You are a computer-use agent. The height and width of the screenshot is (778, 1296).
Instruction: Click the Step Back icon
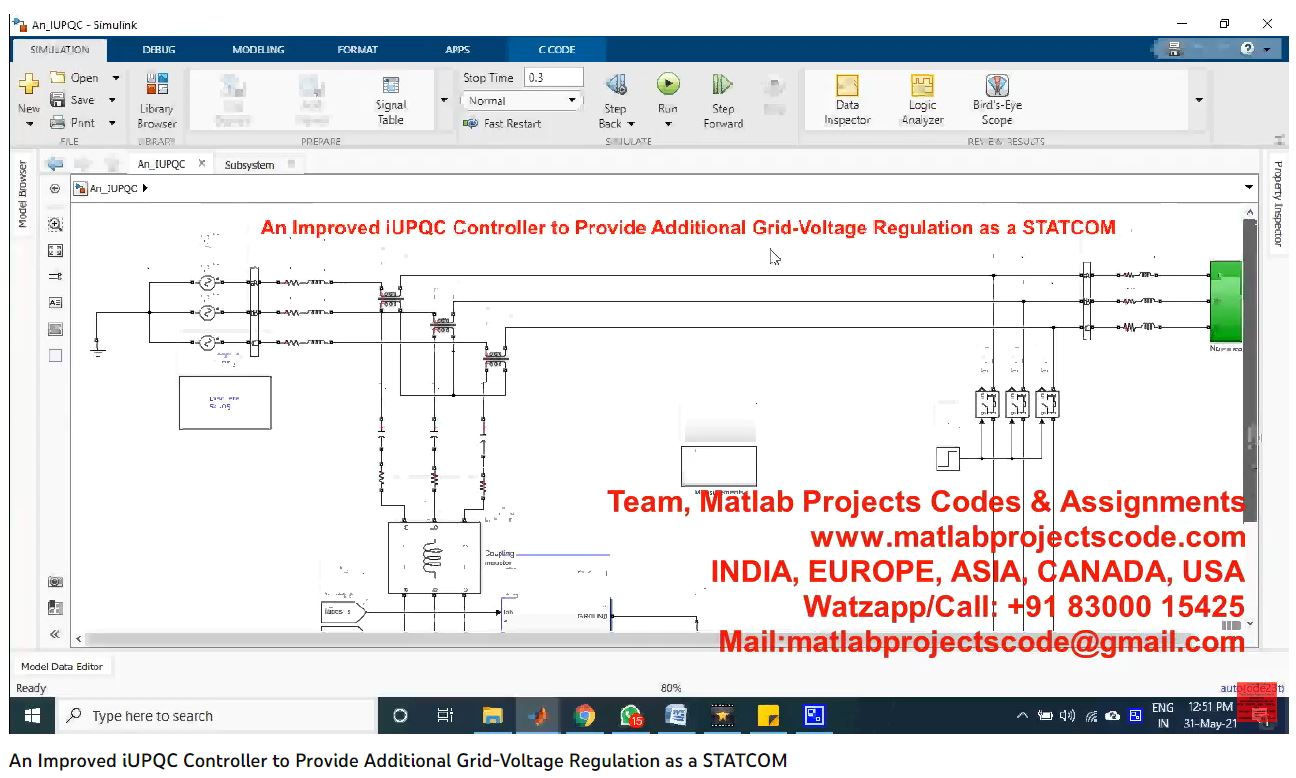tap(615, 86)
